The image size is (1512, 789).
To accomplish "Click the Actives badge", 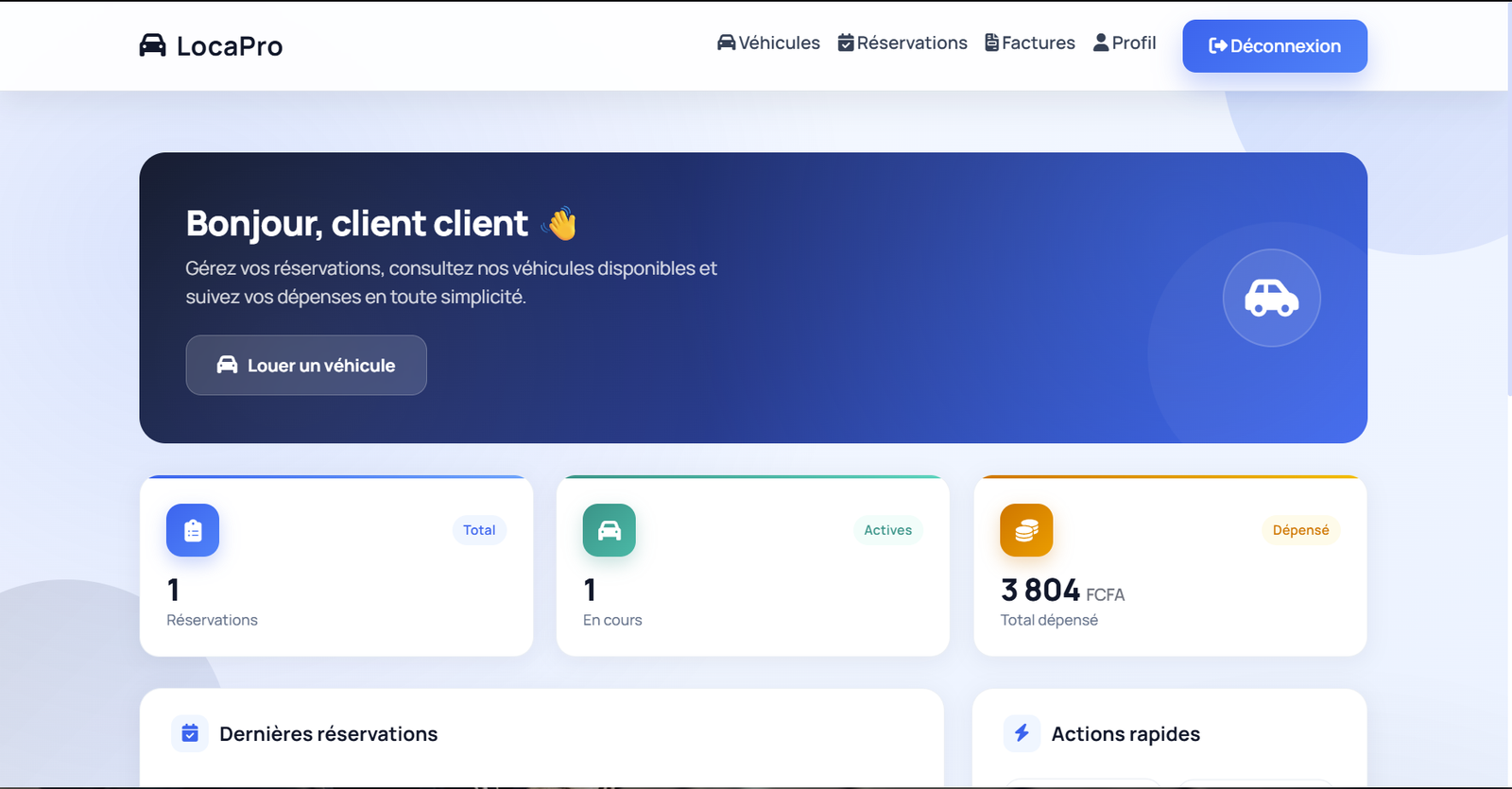I will (x=888, y=530).
